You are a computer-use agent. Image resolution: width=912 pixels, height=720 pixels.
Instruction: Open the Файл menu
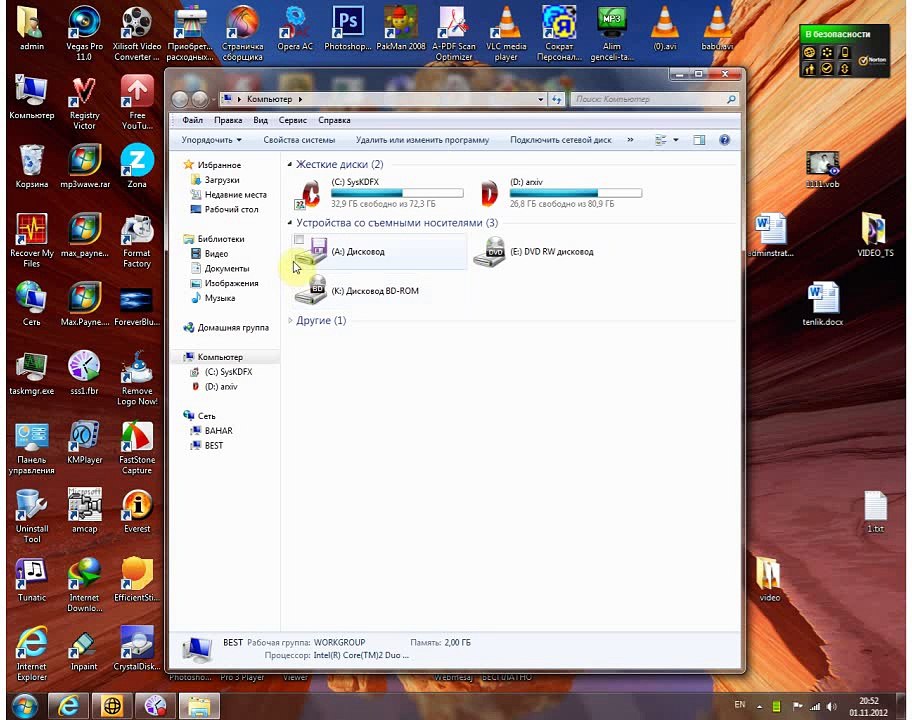[193, 120]
